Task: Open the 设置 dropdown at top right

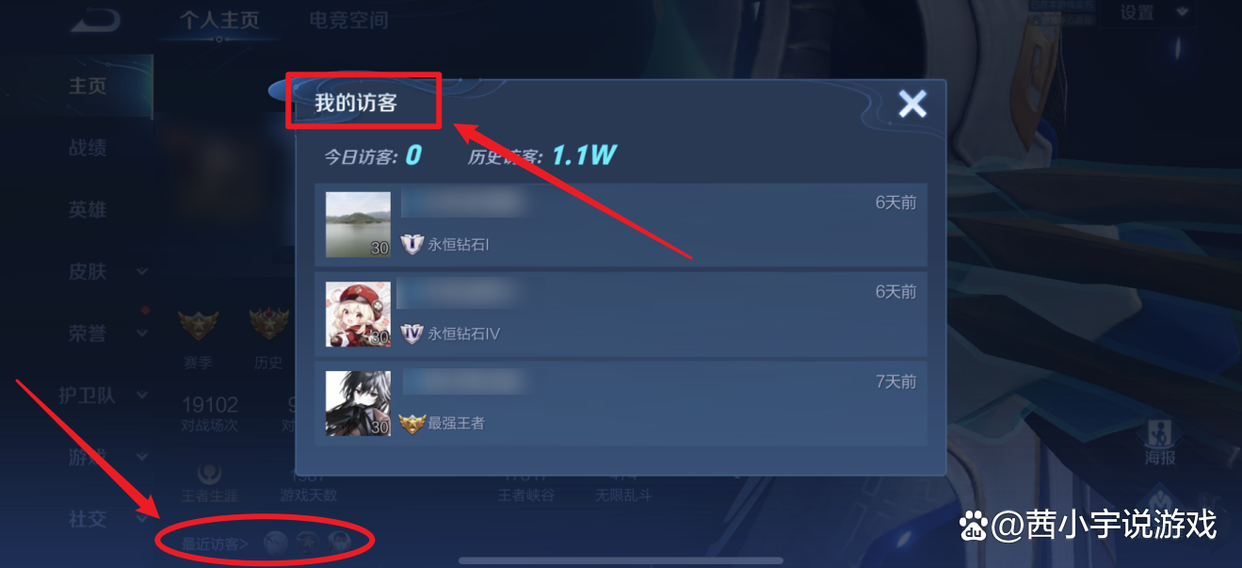Action: click(x=1153, y=12)
